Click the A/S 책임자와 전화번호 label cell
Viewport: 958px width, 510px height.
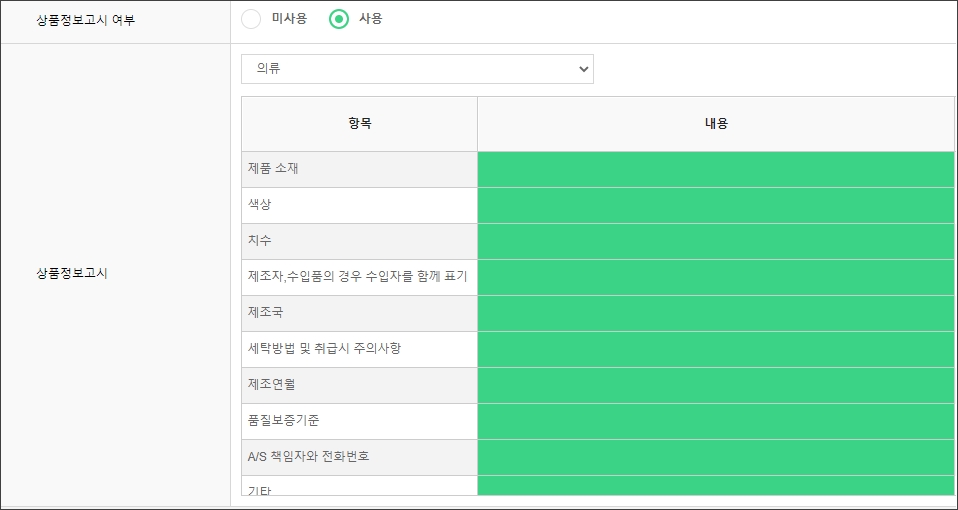tap(359, 457)
